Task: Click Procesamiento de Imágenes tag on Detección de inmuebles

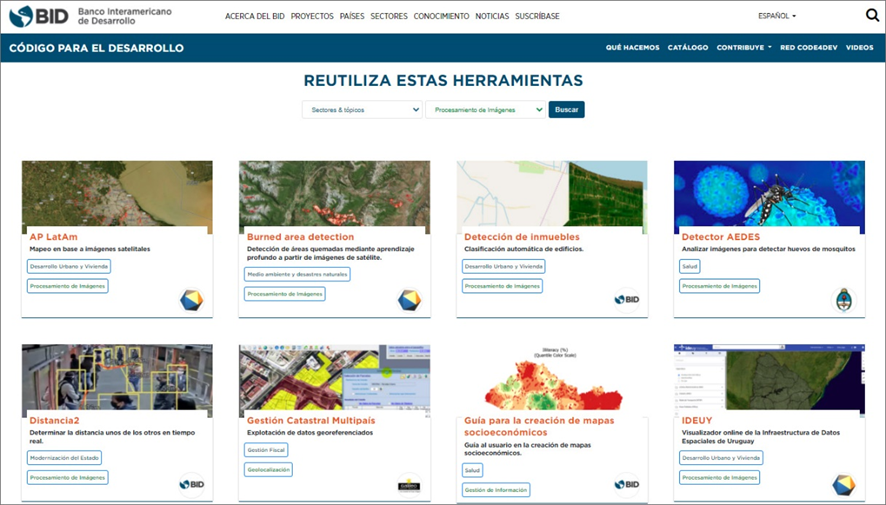Action: coord(502,286)
